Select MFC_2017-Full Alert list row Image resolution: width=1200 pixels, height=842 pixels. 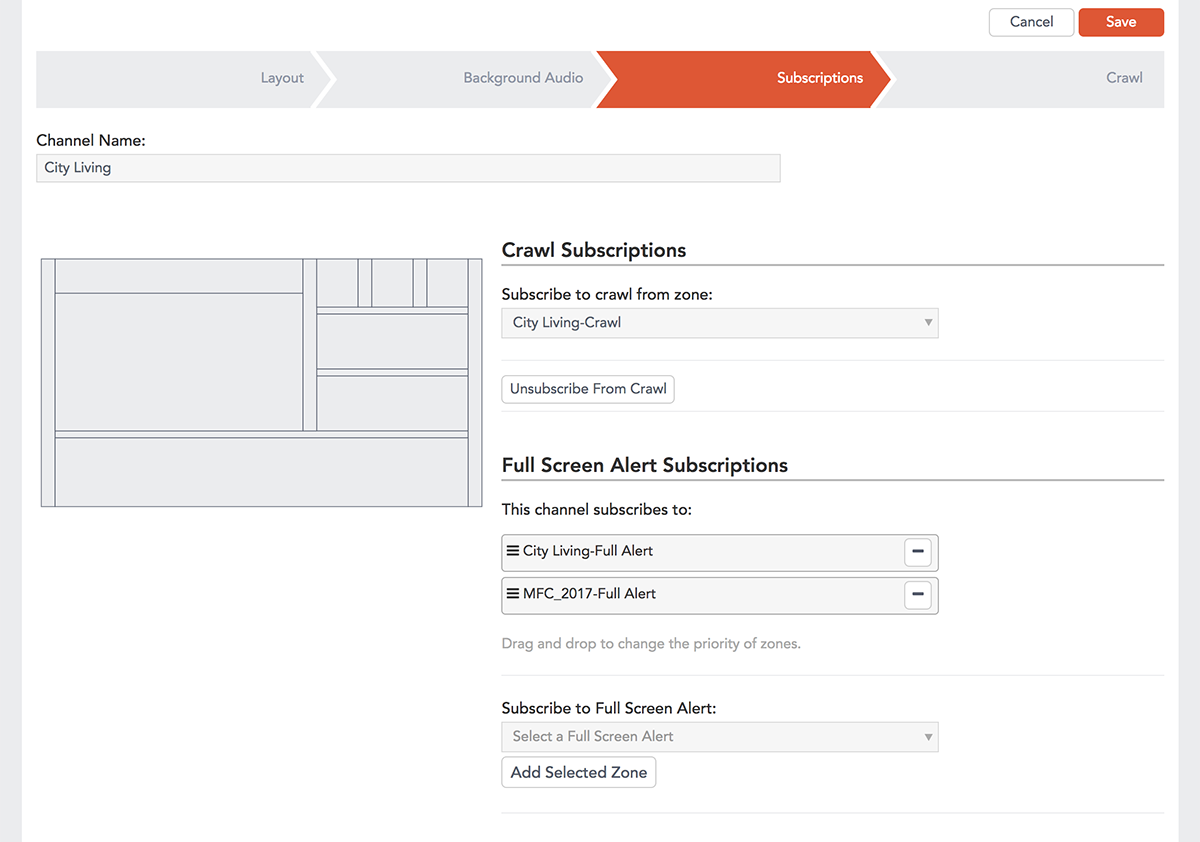click(x=700, y=595)
